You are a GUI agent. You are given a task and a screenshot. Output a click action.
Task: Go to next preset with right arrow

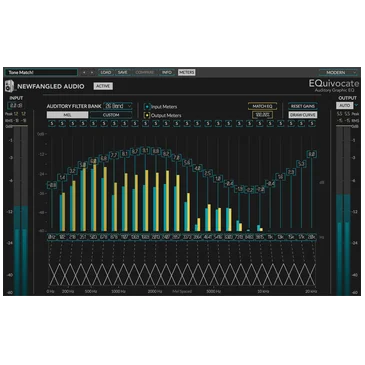click(x=92, y=72)
